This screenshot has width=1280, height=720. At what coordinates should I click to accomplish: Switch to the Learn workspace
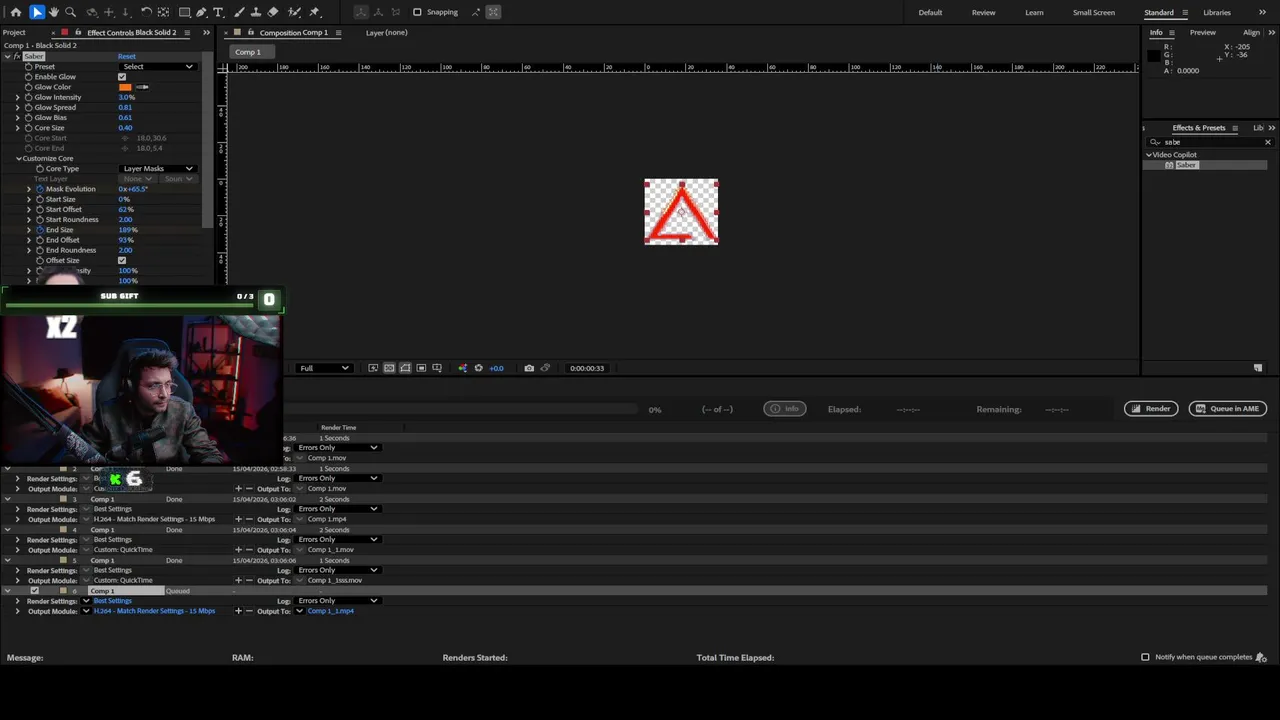click(1034, 12)
